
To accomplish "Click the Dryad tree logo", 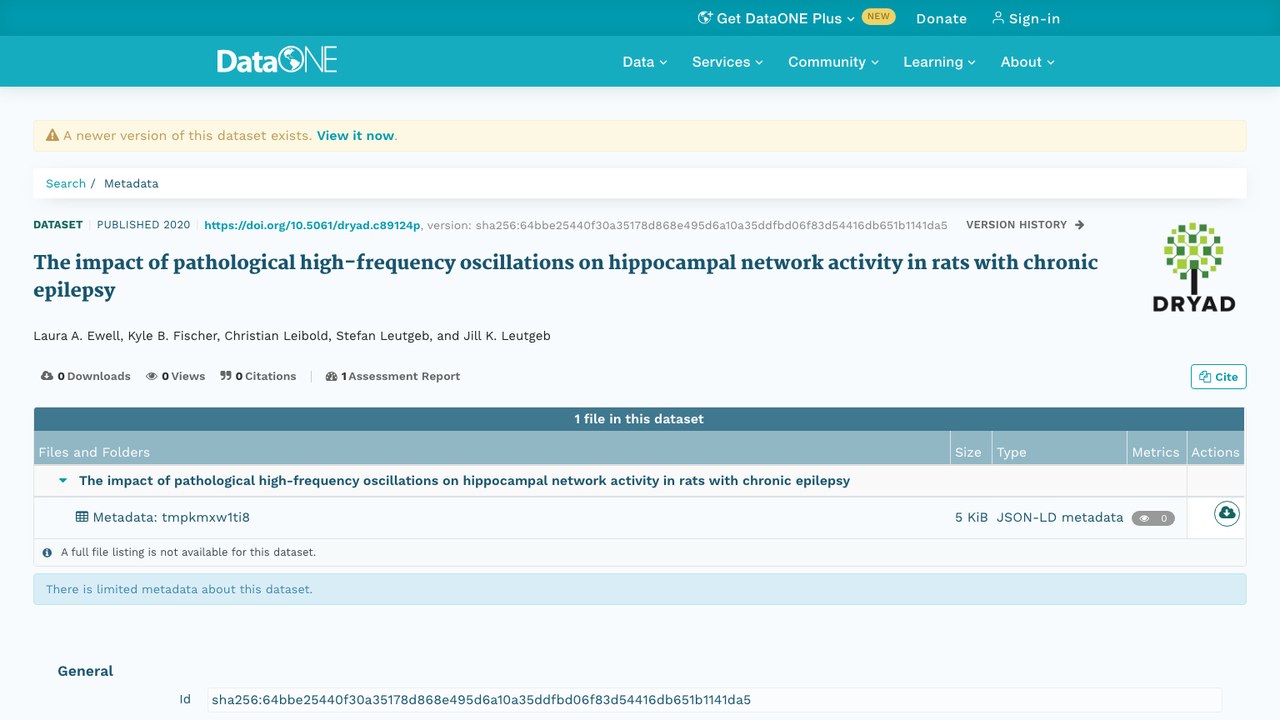I will 1194,267.
